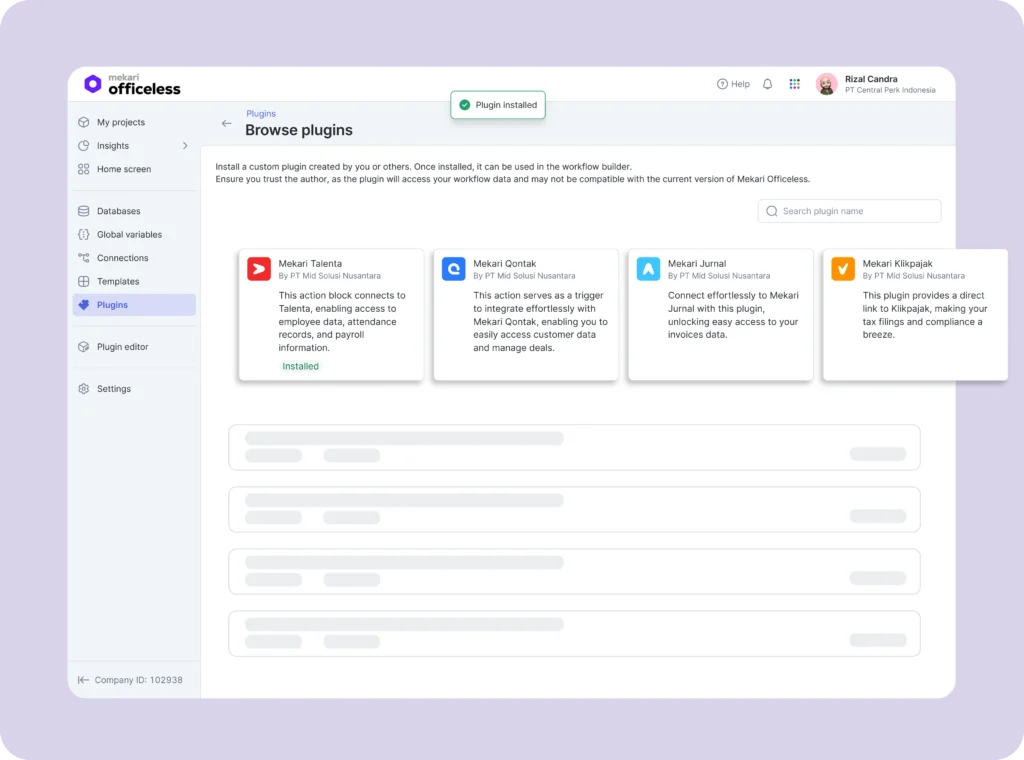Click the Talenta plugin description text
Viewport: 1024px width, 760px height.
pyautogui.click(x=342, y=321)
